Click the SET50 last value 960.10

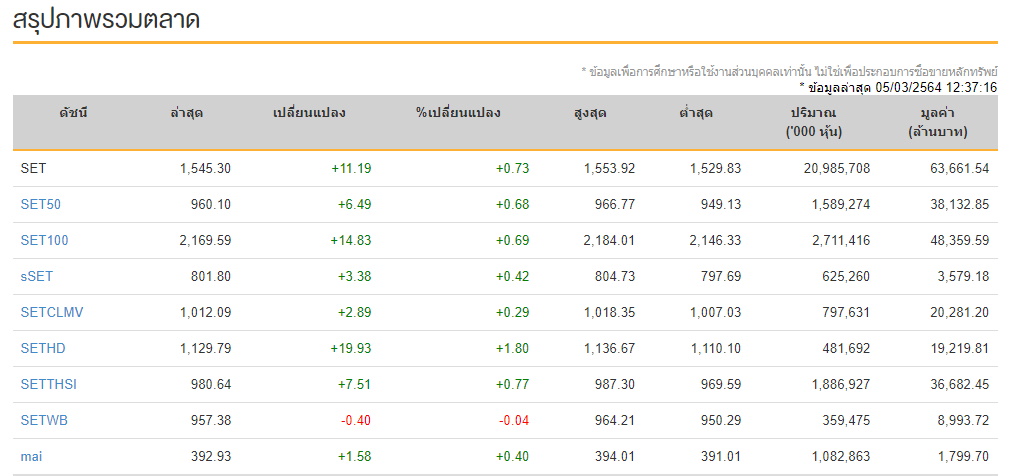pyautogui.click(x=211, y=205)
